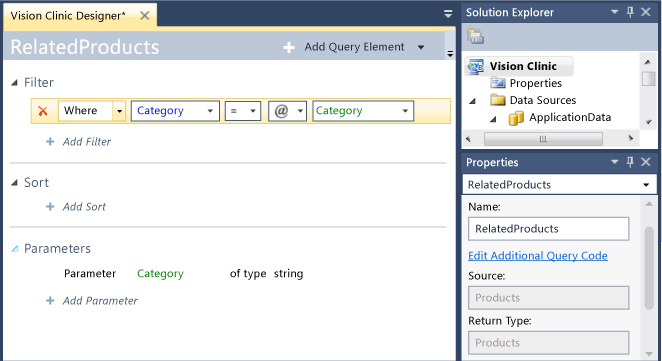
Task: Close the Solution Explorer panel
Action: [x=646, y=12]
